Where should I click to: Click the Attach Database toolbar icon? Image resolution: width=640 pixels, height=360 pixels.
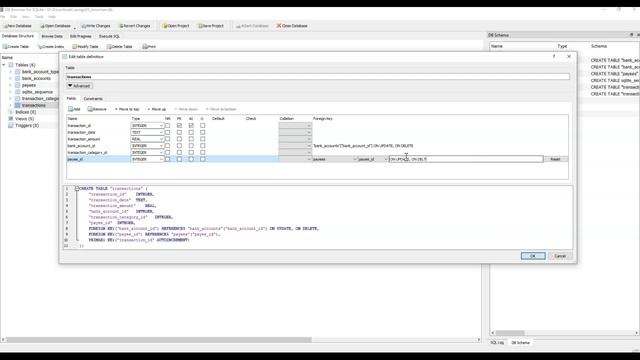(238, 26)
